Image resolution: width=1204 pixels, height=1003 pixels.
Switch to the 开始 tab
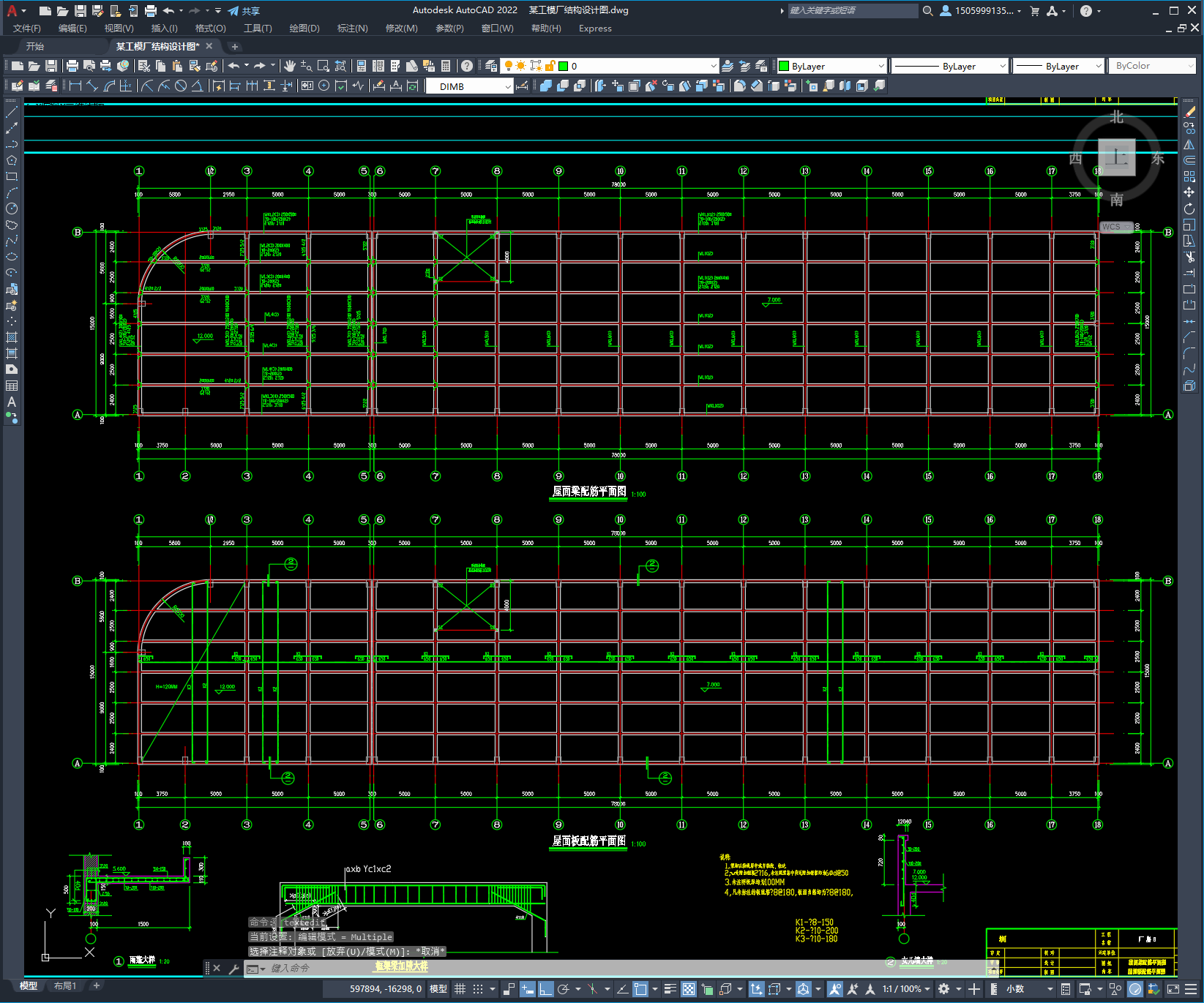click(35, 46)
